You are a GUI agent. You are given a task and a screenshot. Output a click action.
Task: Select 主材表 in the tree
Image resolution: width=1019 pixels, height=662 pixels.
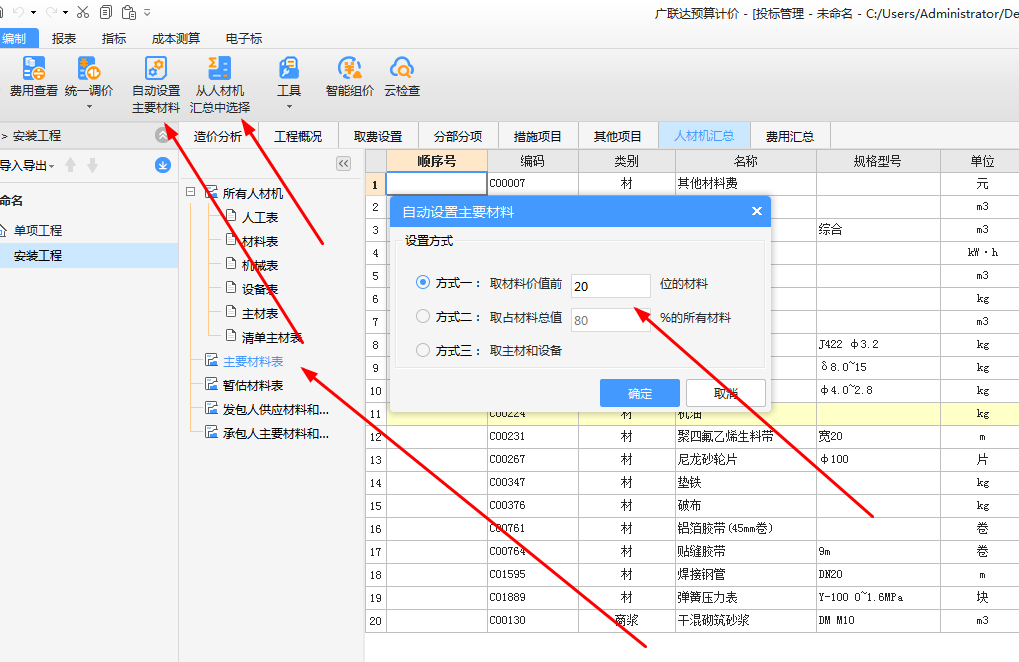[260, 313]
